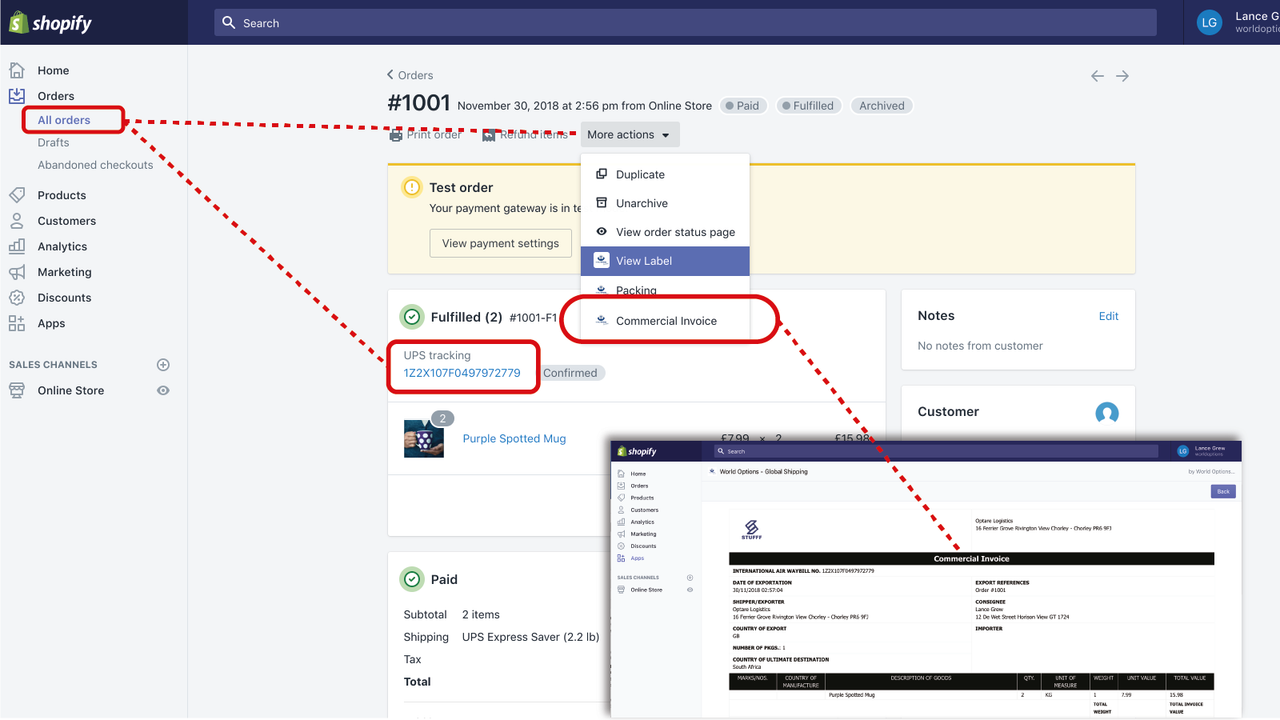Click the customer avatar icon
The image size is (1280, 720).
point(1106,412)
